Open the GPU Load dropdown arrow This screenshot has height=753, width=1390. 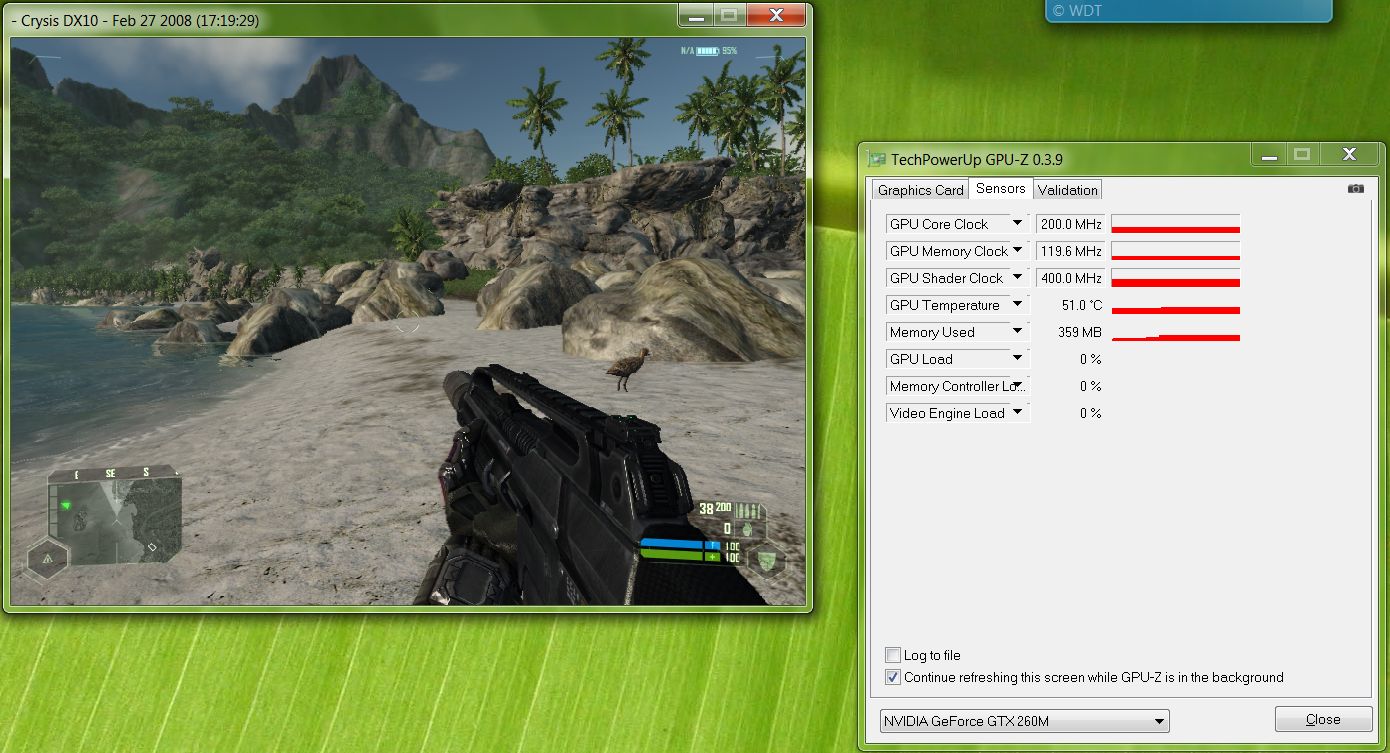point(1017,358)
